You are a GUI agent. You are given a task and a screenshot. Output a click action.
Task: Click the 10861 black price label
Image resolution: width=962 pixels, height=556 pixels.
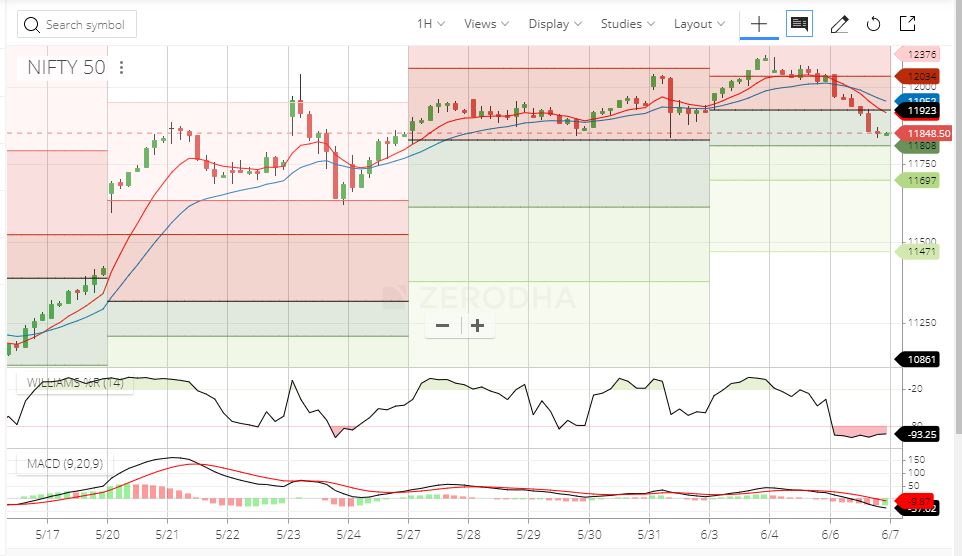point(918,360)
